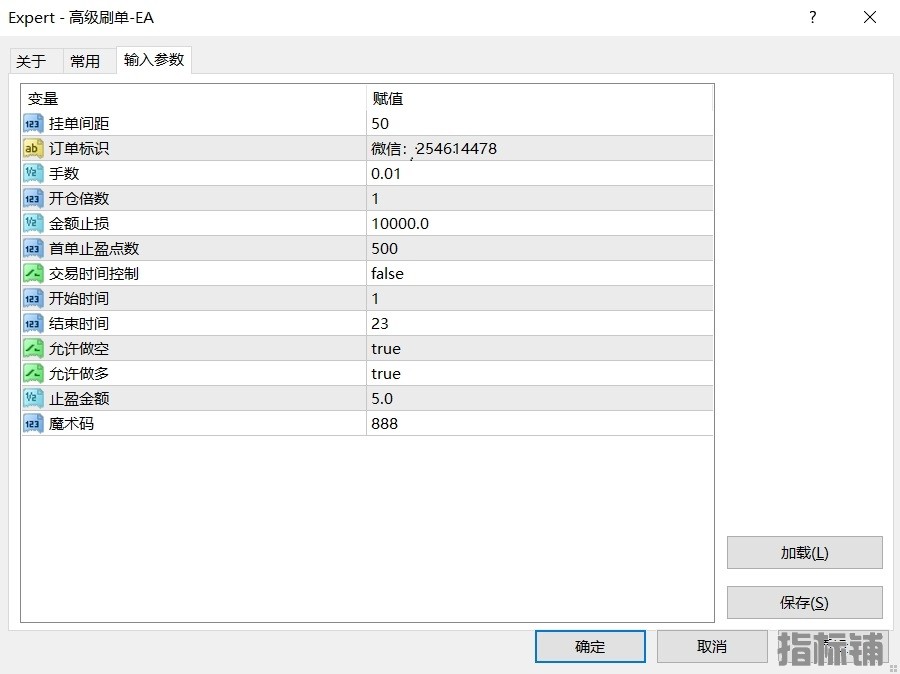900x674 pixels.
Task: Cancel with the 取消 button
Action: (712, 646)
